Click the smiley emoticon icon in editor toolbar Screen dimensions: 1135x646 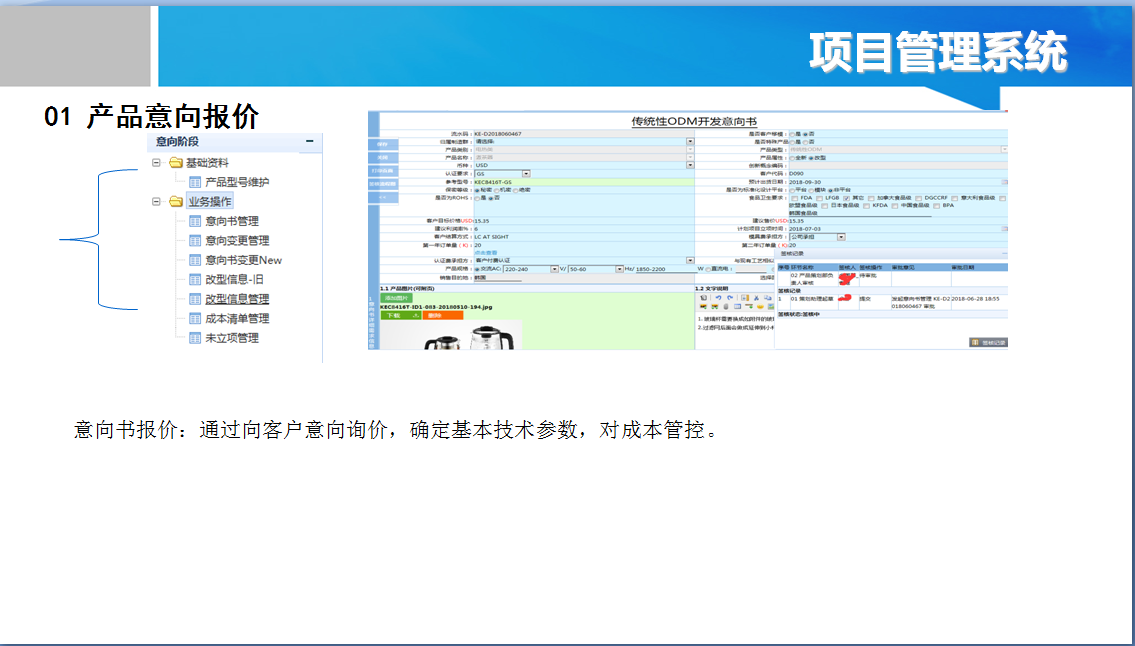tap(760, 306)
